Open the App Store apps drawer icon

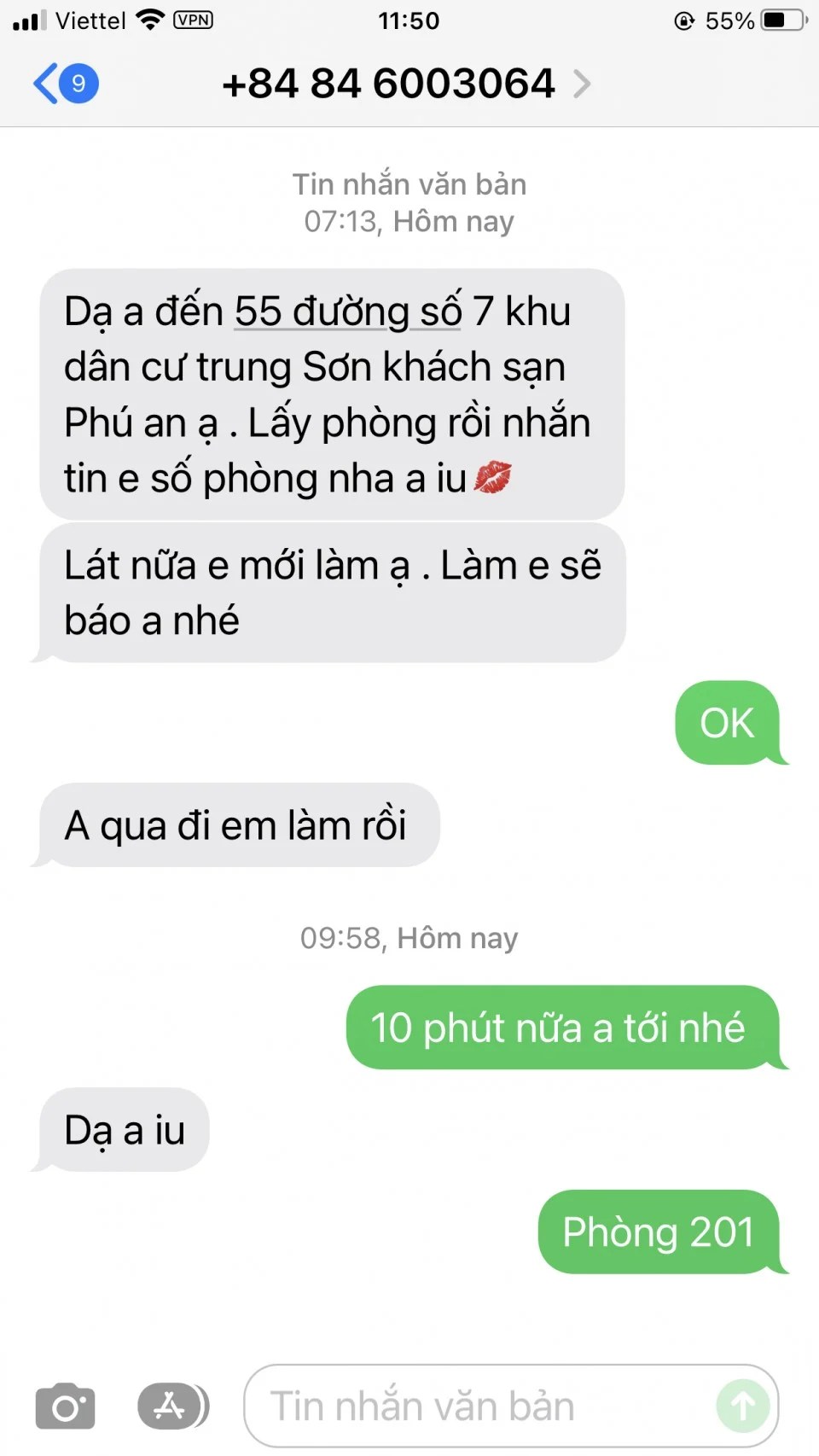[x=172, y=1406]
